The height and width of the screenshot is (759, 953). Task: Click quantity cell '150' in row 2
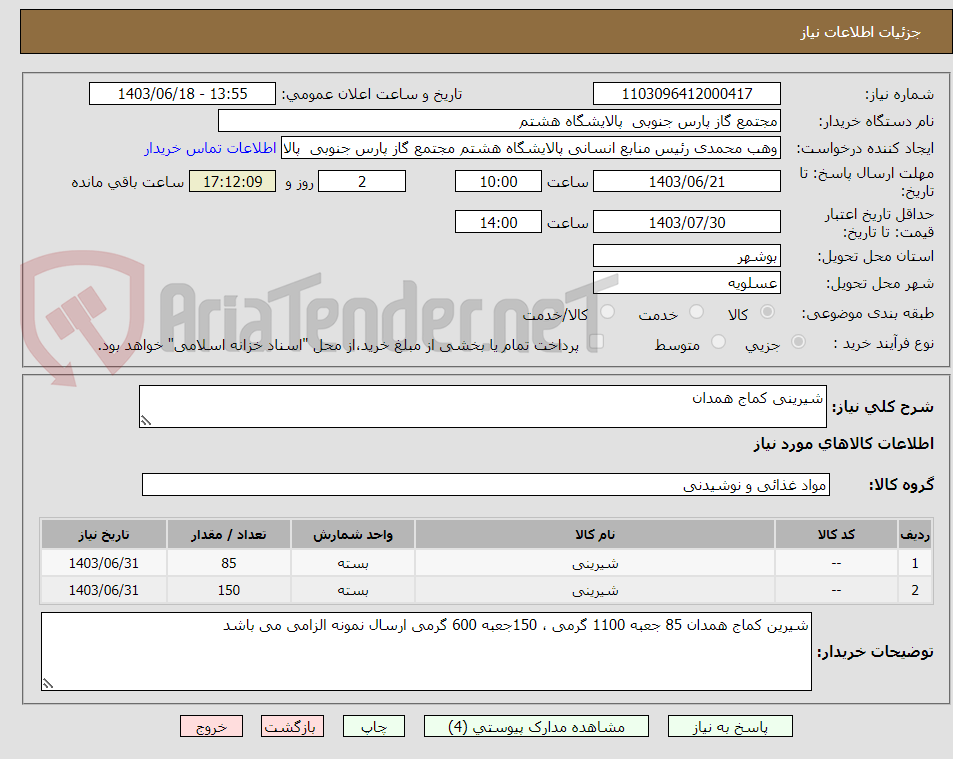click(229, 590)
